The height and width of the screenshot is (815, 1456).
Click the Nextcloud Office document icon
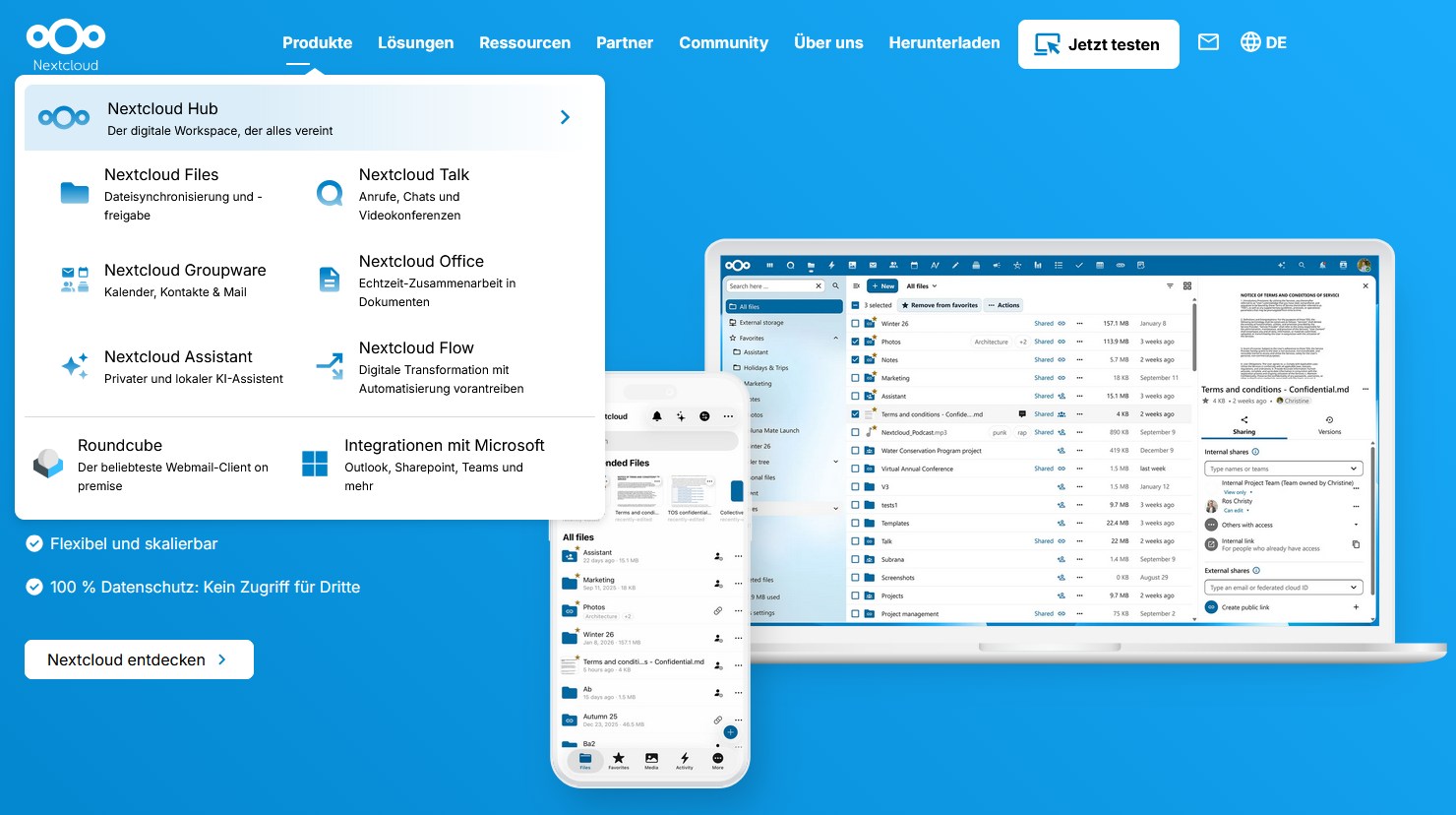[x=330, y=280]
